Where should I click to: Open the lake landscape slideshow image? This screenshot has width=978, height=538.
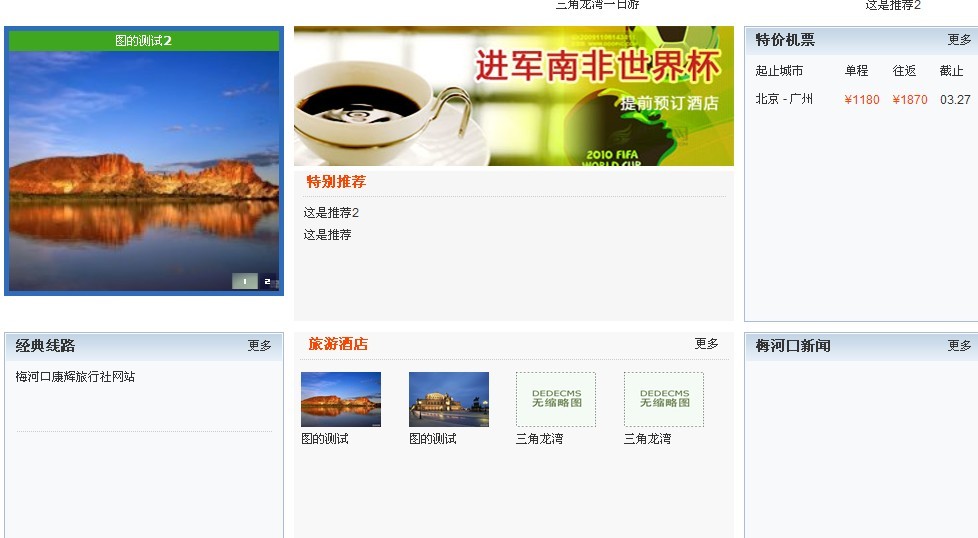click(x=144, y=170)
